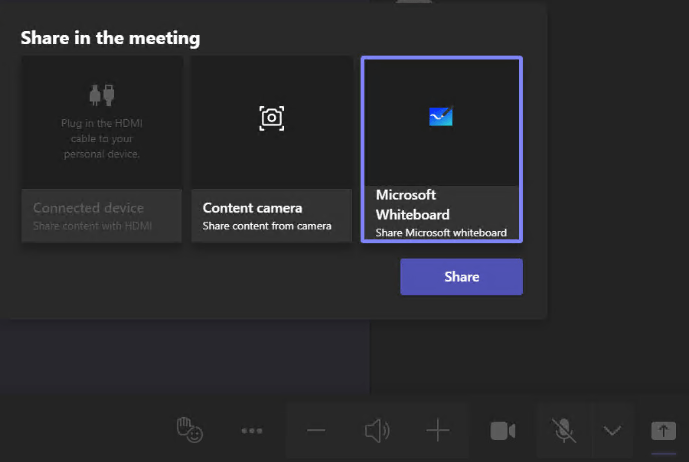Screen dimensions: 689x462
Task: Click the 'Share content from camera' subtitle
Action: 266,227
